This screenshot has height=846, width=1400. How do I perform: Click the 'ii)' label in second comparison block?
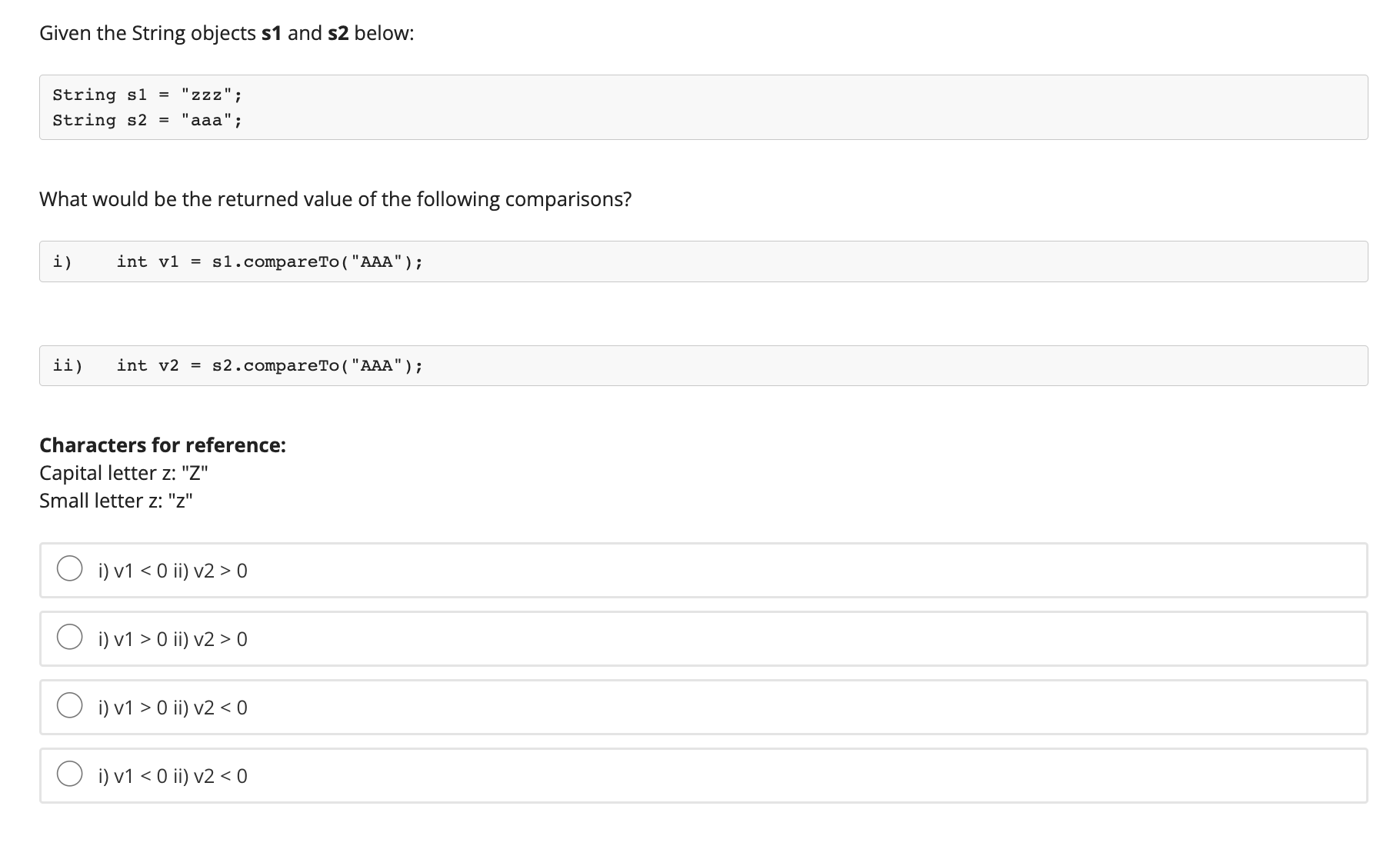[68, 365]
